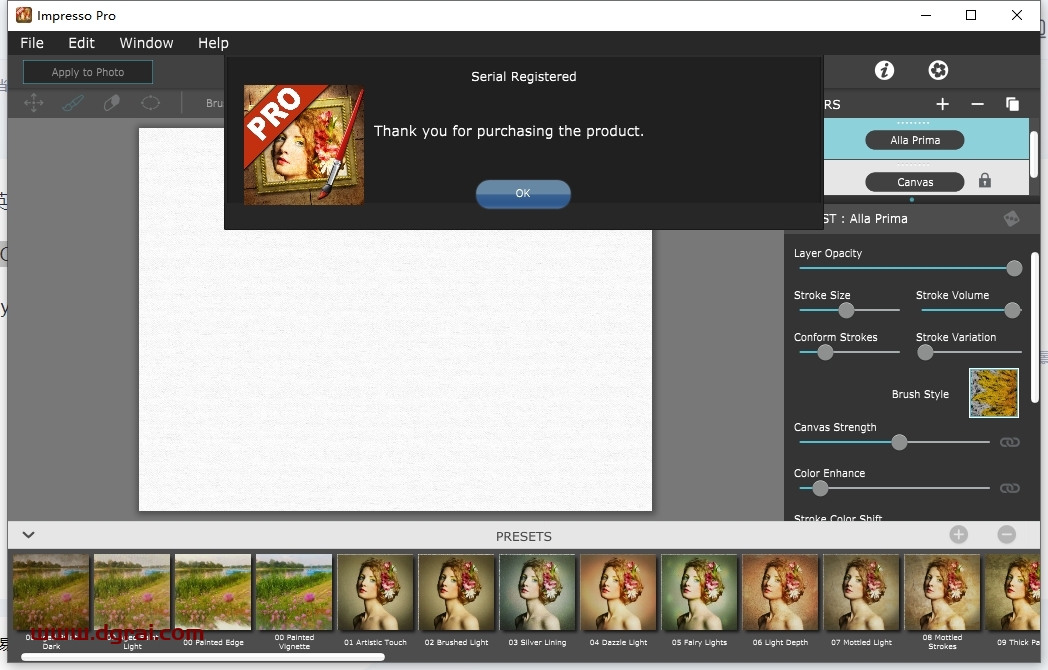Adjust the Canvas Strength slider
Image resolution: width=1048 pixels, height=670 pixels.
[x=894, y=442]
